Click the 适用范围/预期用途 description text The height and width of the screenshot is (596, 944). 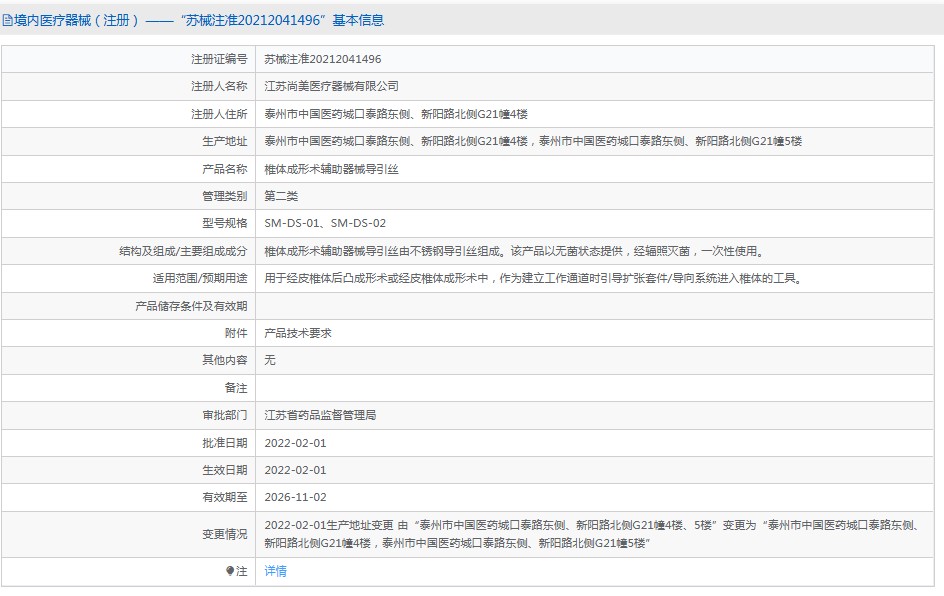pos(532,278)
